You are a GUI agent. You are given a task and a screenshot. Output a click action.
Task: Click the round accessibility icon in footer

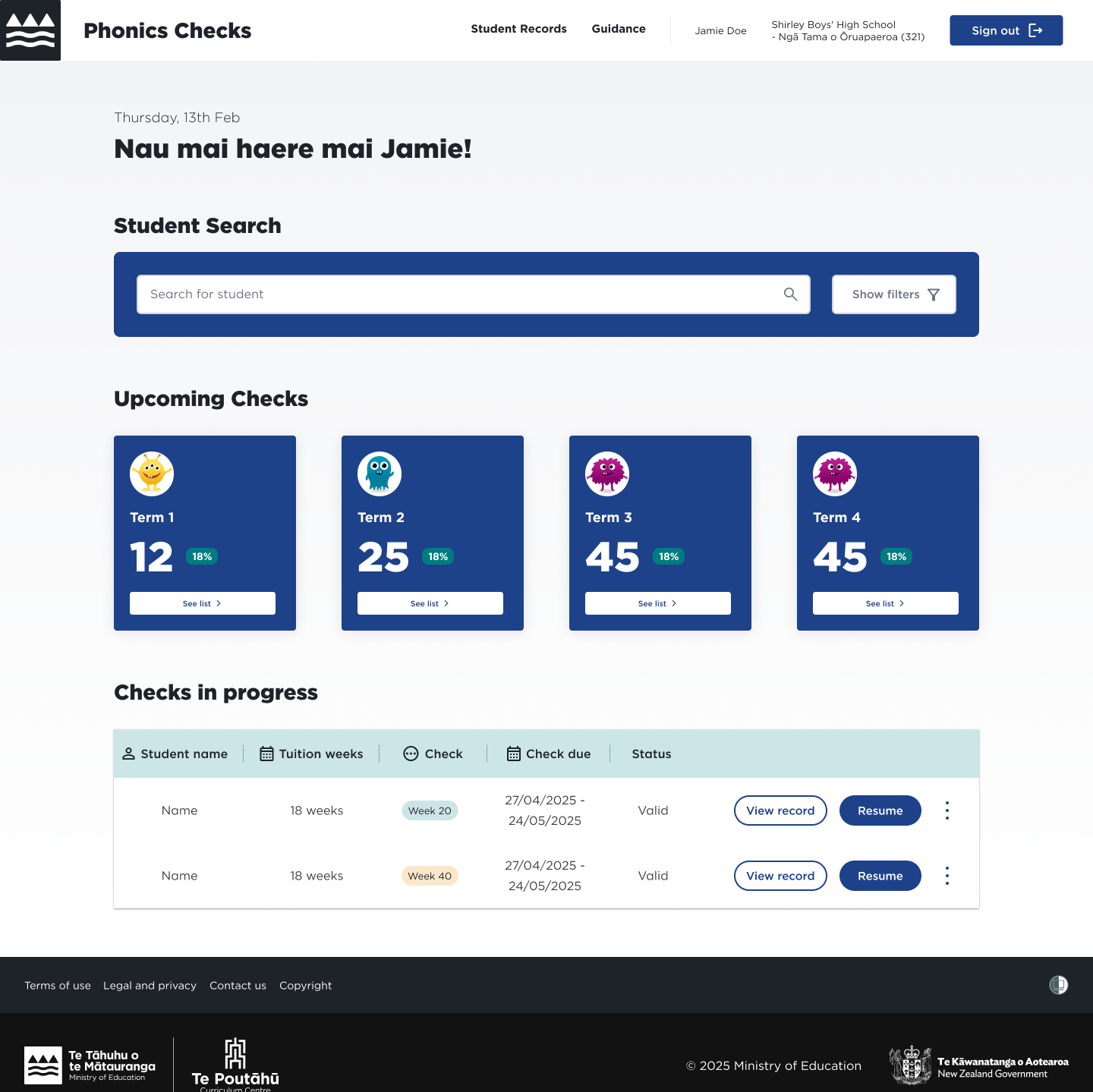pos(1058,985)
